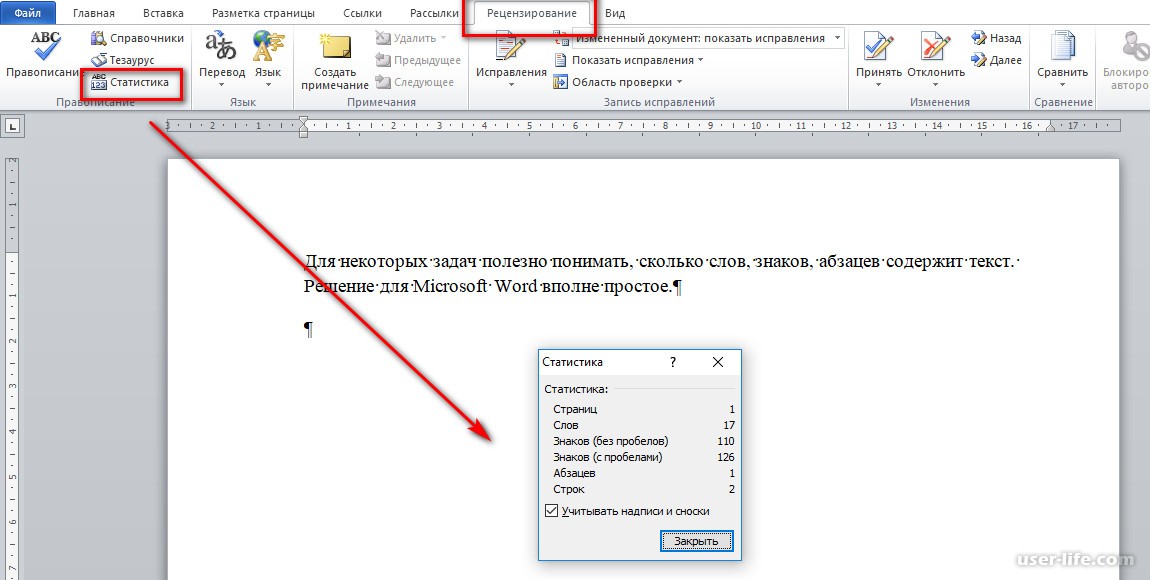This screenshot has height=580, width=1150.
Task: Click the word Microsoft in the document
Action: click(x=450, y=286)
